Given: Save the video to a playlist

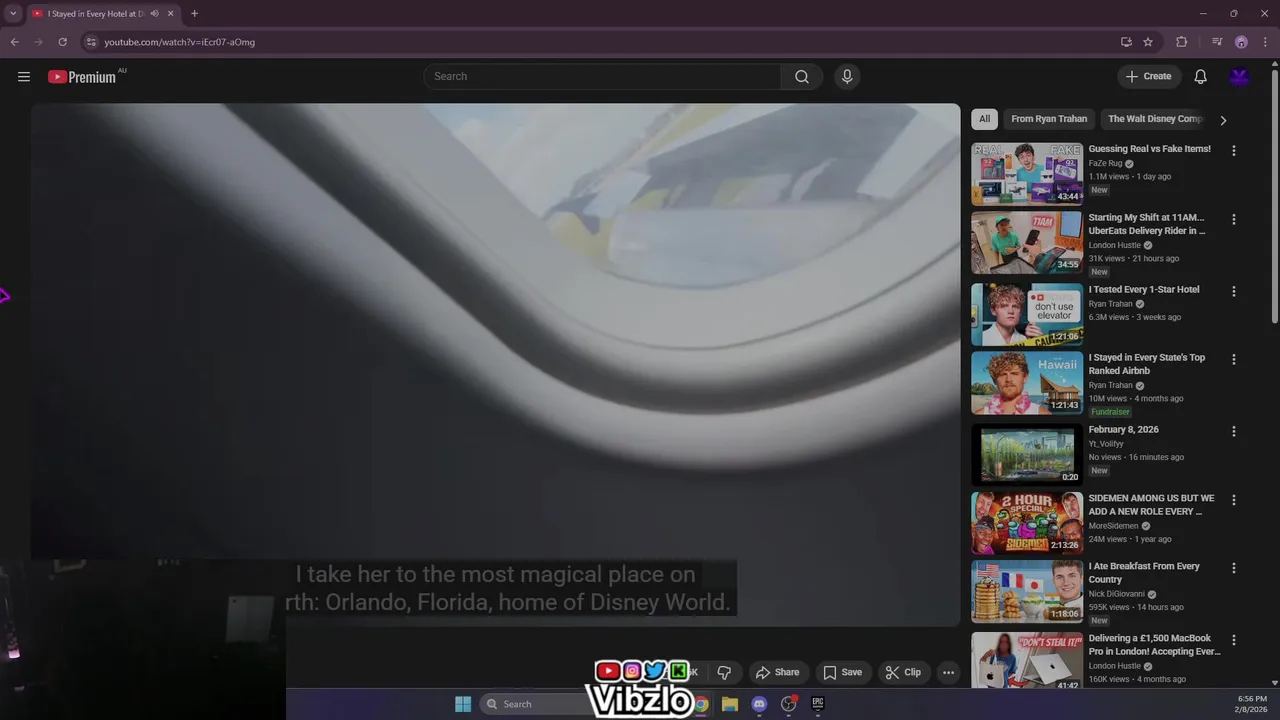Looking at the screenshot, I should (x=842, y=672).
